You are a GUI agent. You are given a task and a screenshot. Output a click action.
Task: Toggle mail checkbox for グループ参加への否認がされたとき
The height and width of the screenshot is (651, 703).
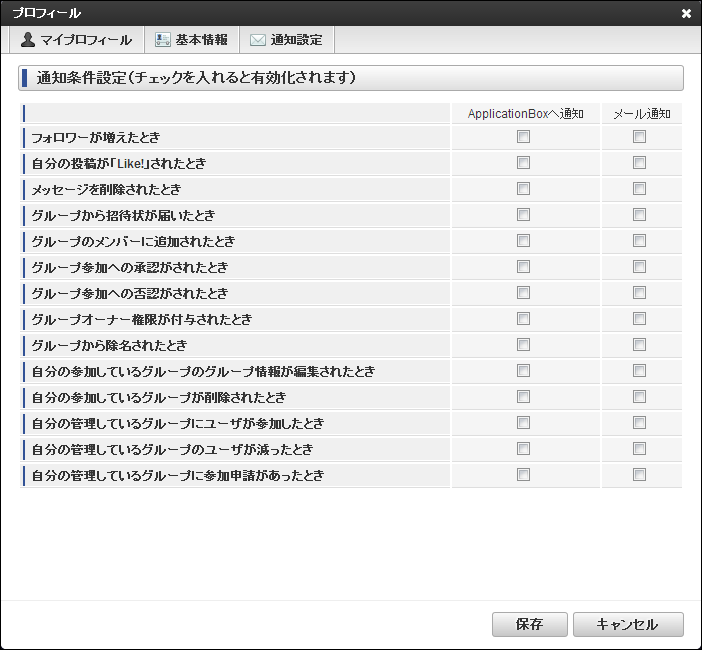pos(639,292)
